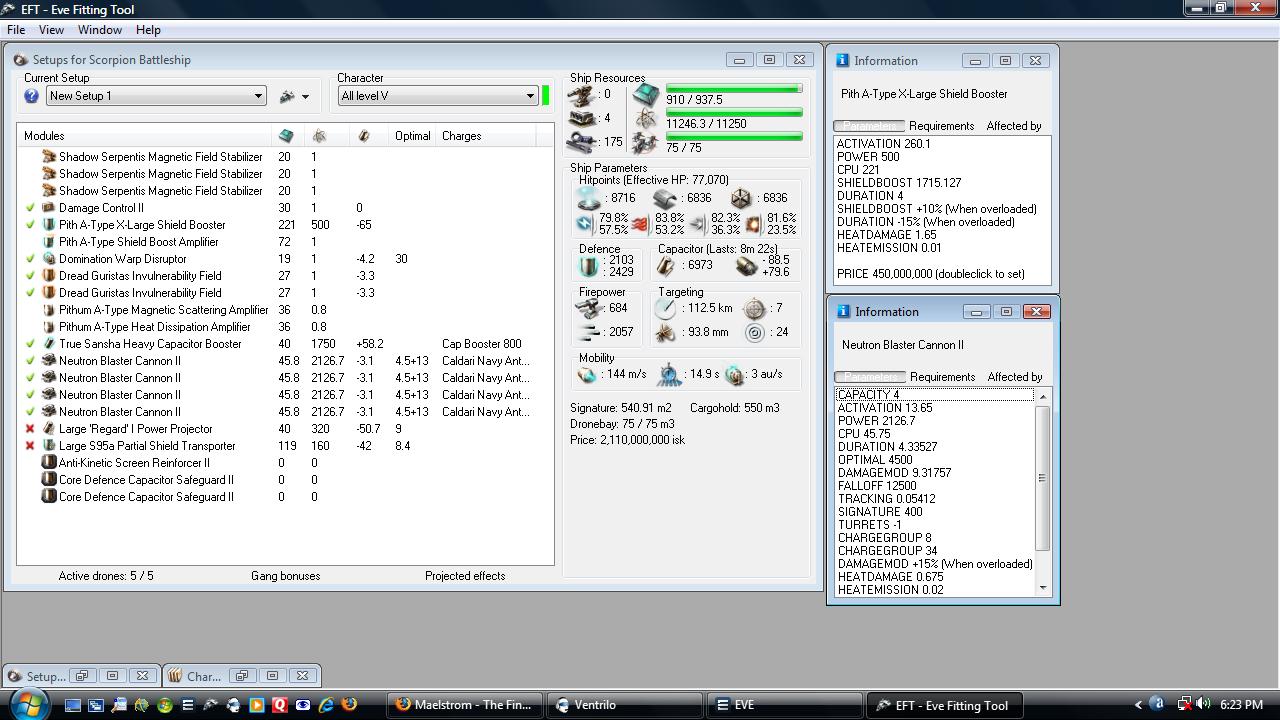This screenshot has width=1280, height=720.
Task: Toggle the True Sansha Heavy Capacitor Booster checkmark
Action: (x=31, y=344)
